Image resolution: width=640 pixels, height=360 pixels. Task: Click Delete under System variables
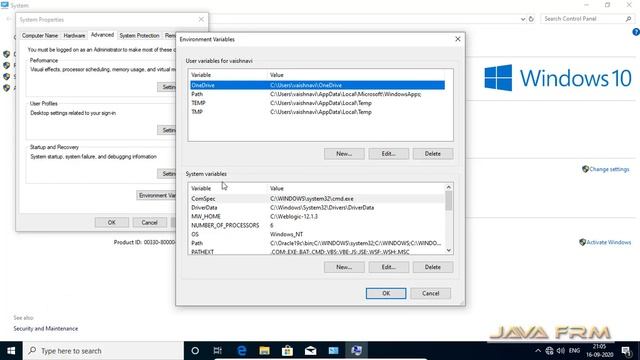click(x=433, y=267)
